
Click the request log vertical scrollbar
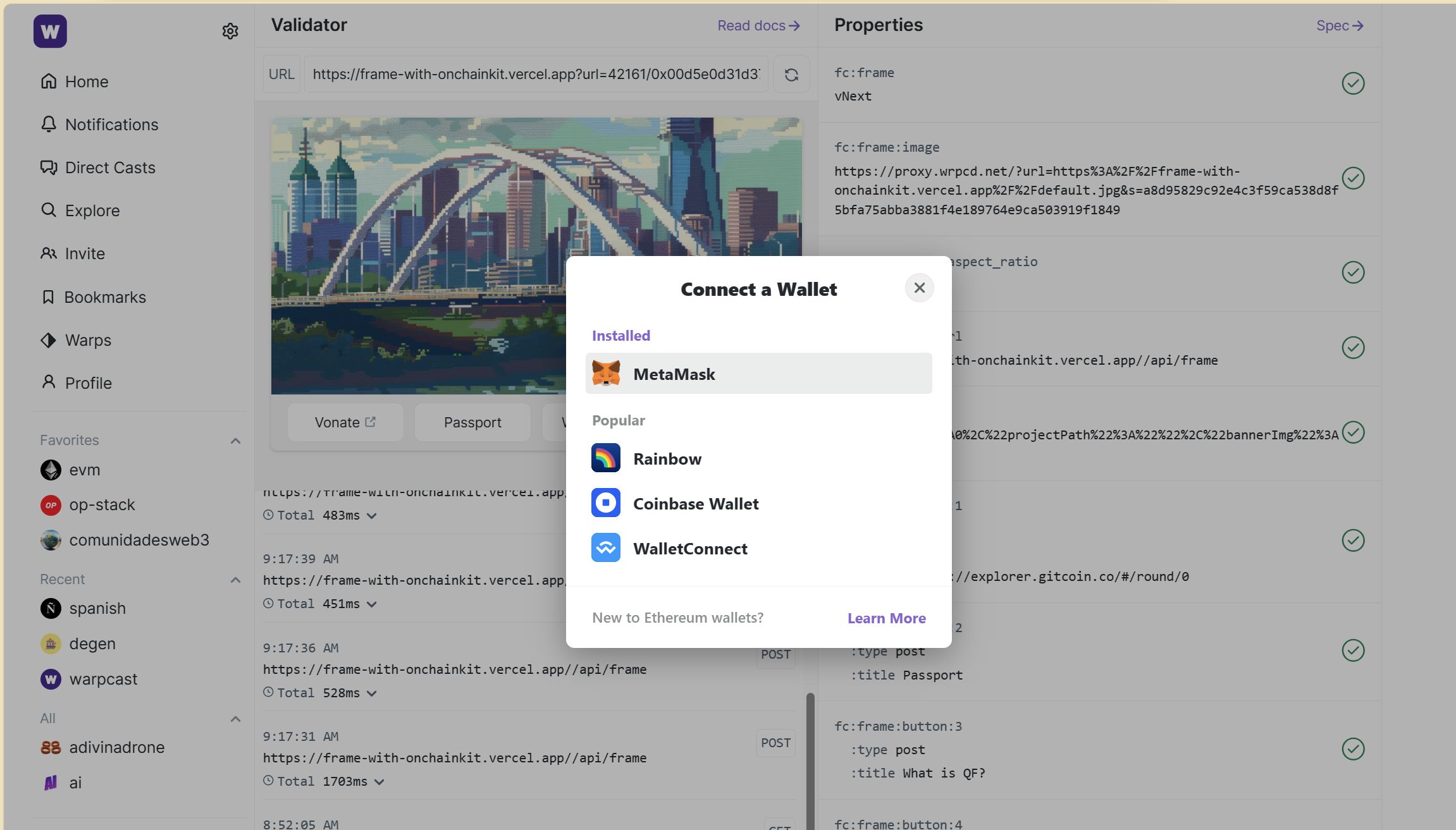click(810, 761)
